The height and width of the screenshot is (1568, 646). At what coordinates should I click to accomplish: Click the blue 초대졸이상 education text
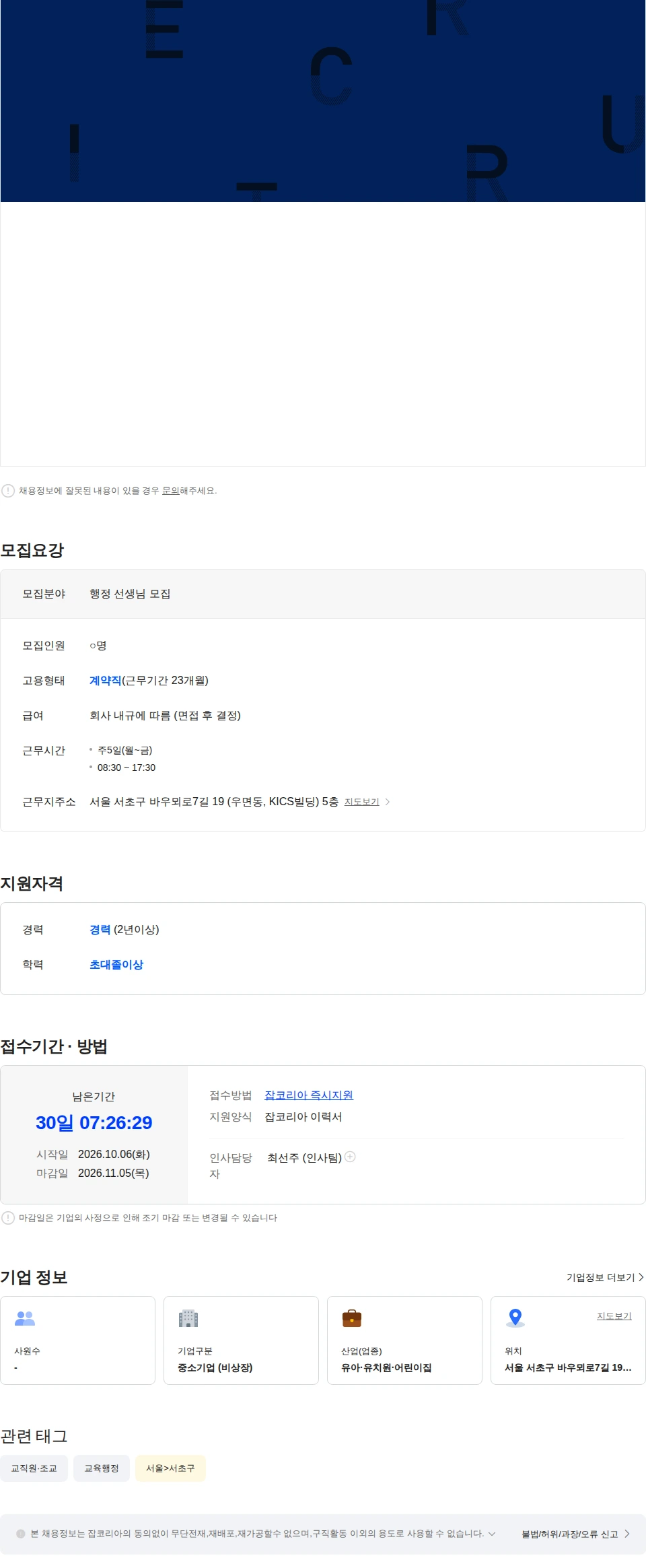click(116, 965)
